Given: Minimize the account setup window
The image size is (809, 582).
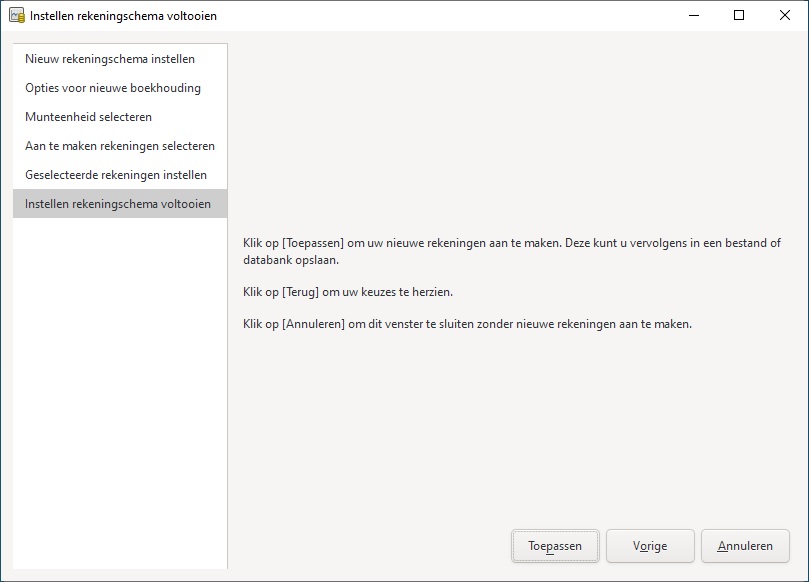Looking at the screenshot, I should point(692,15).
